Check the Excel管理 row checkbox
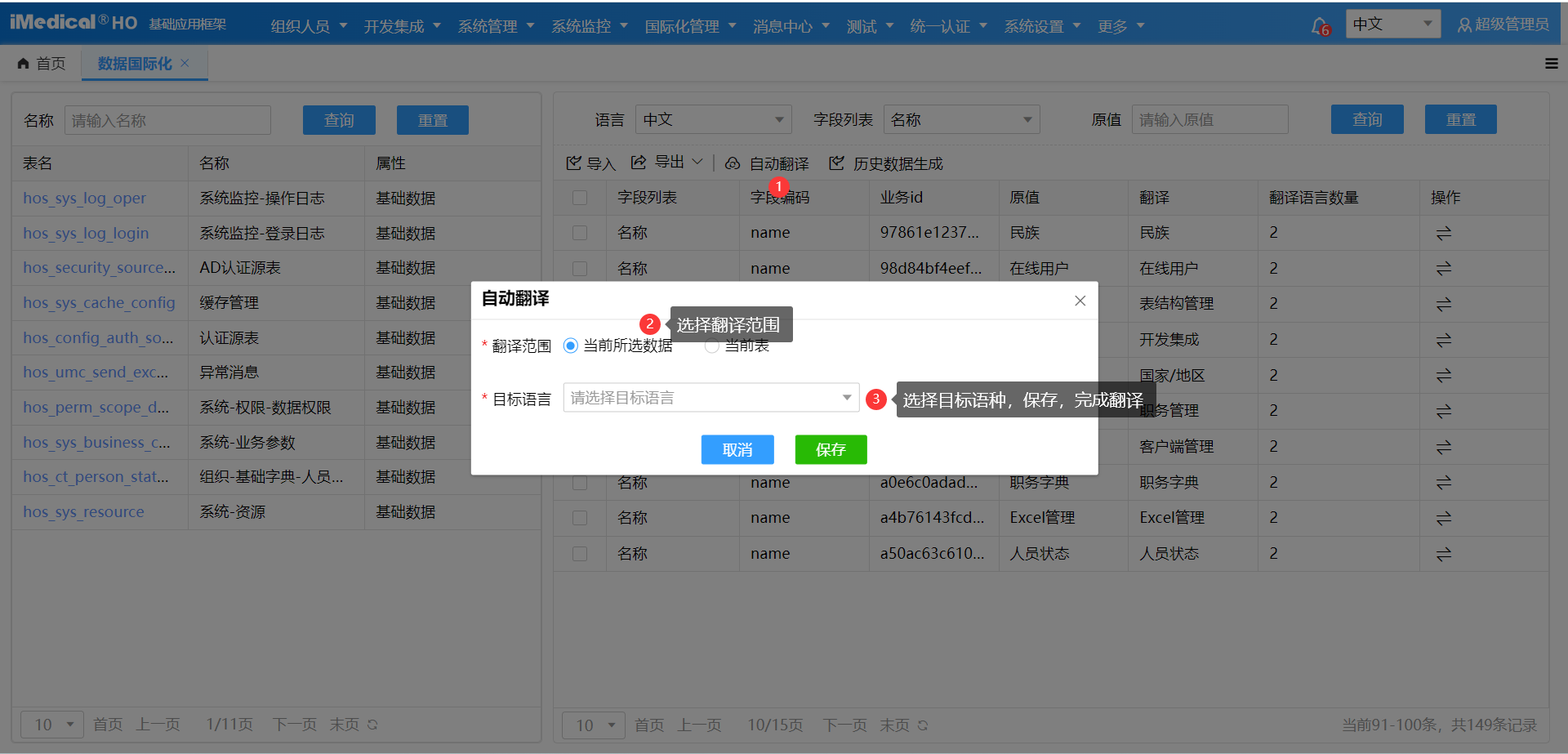Screen dimensions: 1568x754 click(x=580, y=518)
